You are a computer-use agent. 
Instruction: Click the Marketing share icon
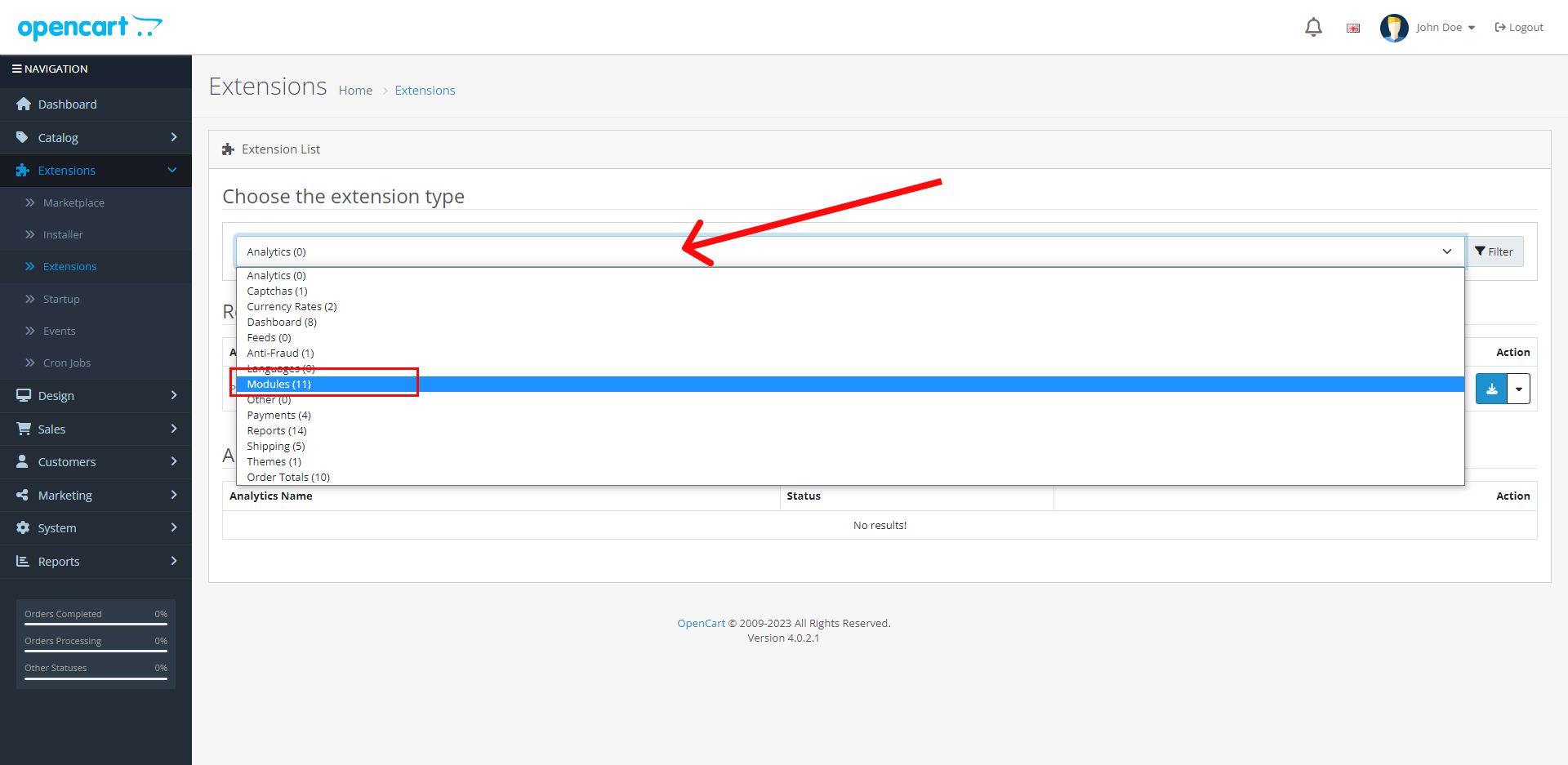pos(23,495)
